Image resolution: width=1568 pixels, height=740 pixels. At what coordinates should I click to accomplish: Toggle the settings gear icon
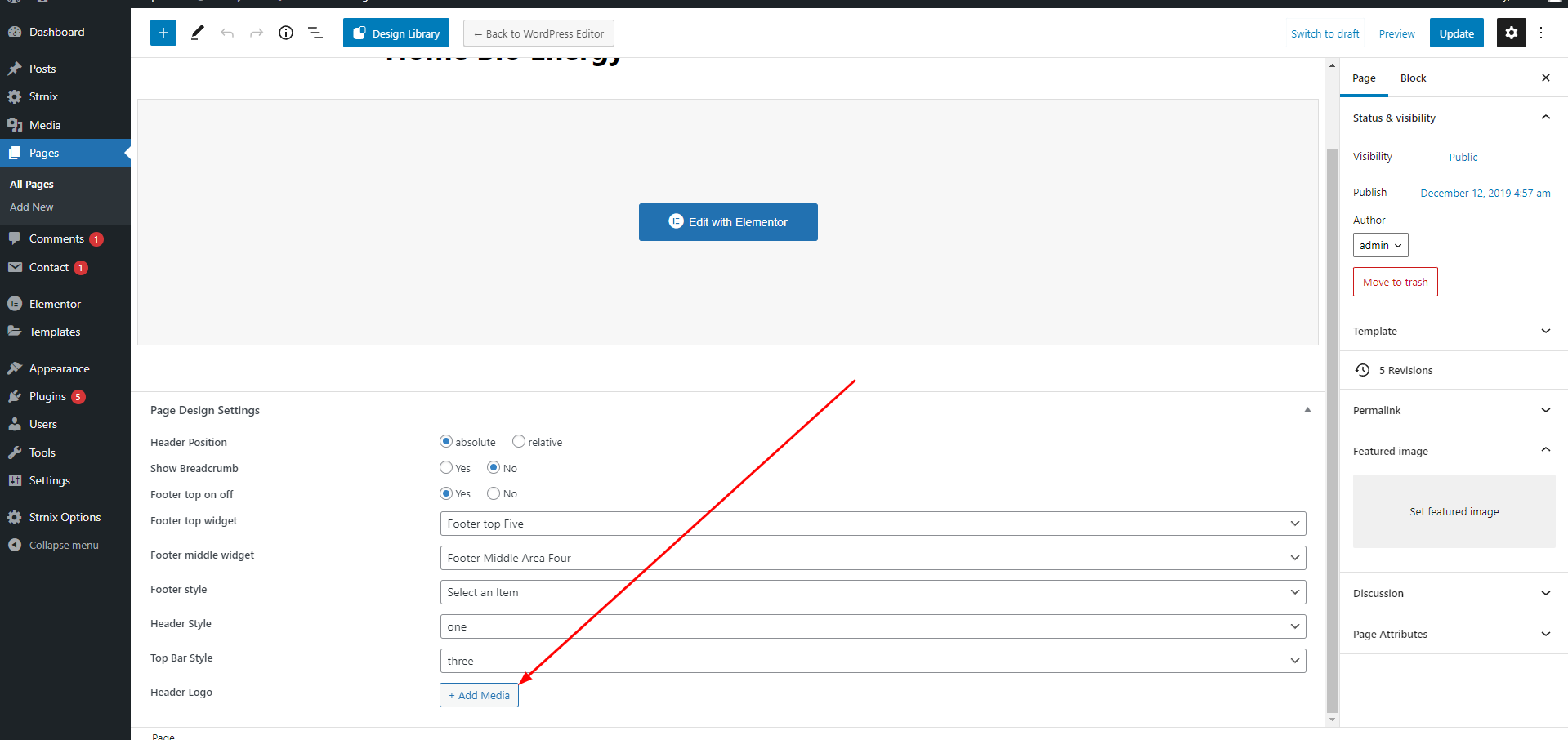pos(1512,33)
